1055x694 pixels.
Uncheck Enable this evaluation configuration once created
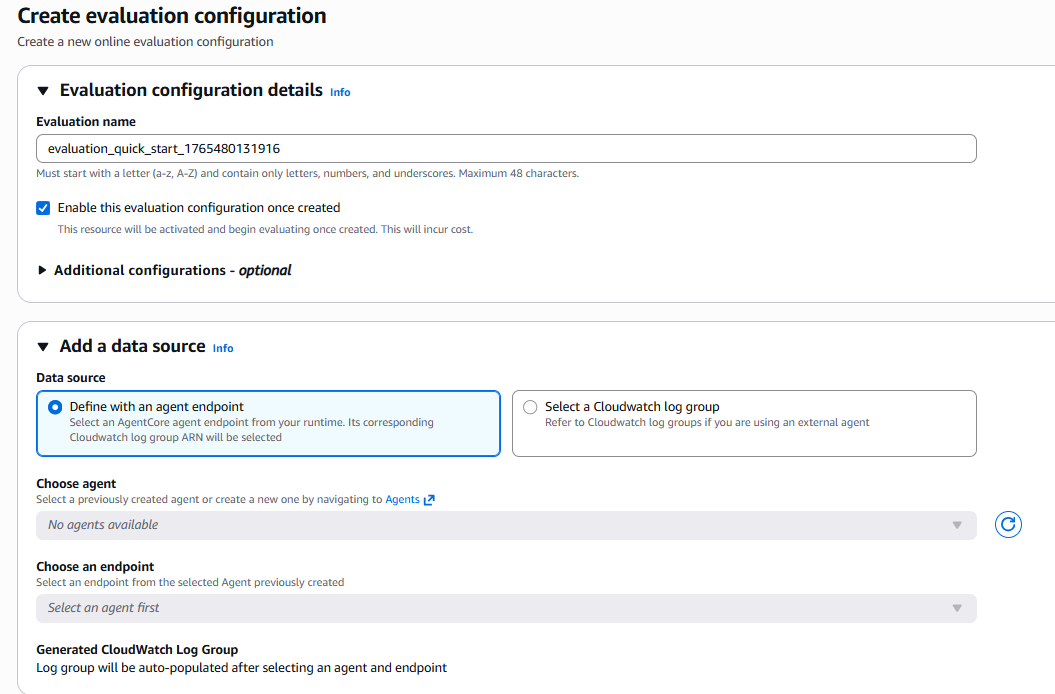tap(43, 208)
